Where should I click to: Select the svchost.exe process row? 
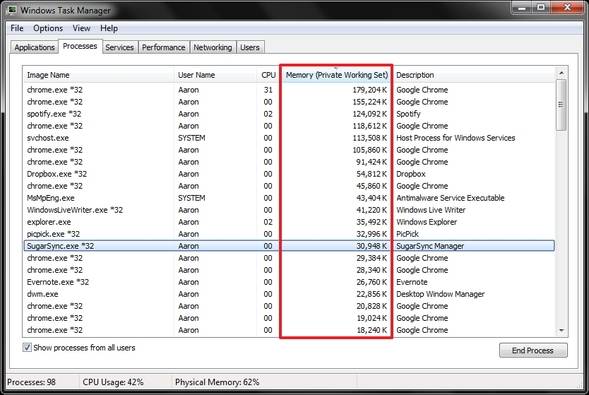pyautogui.click(x=289, y=138)
